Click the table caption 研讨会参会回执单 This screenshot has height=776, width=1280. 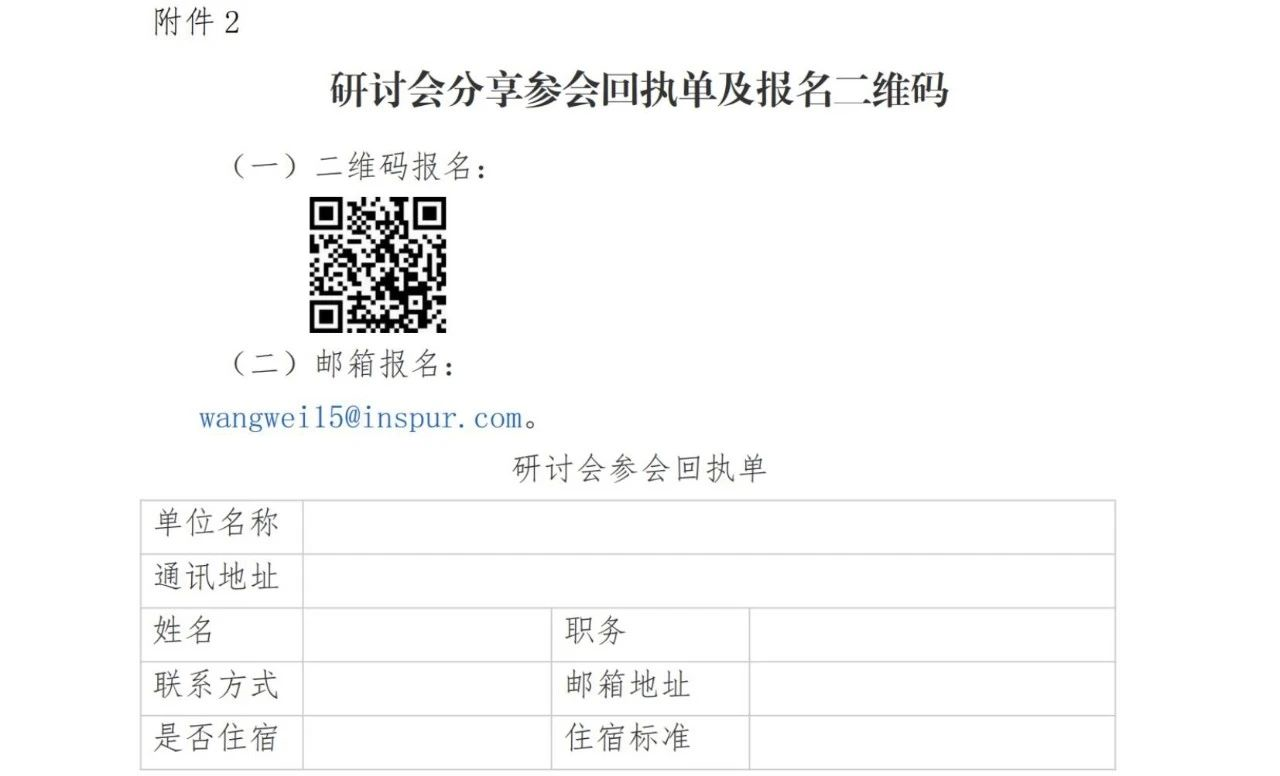click(639, 469)
